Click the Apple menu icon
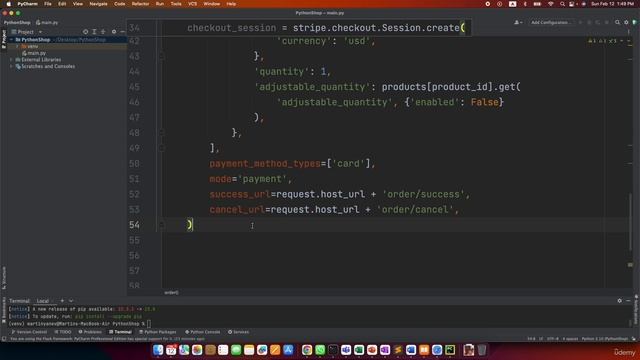 [9, 4]
